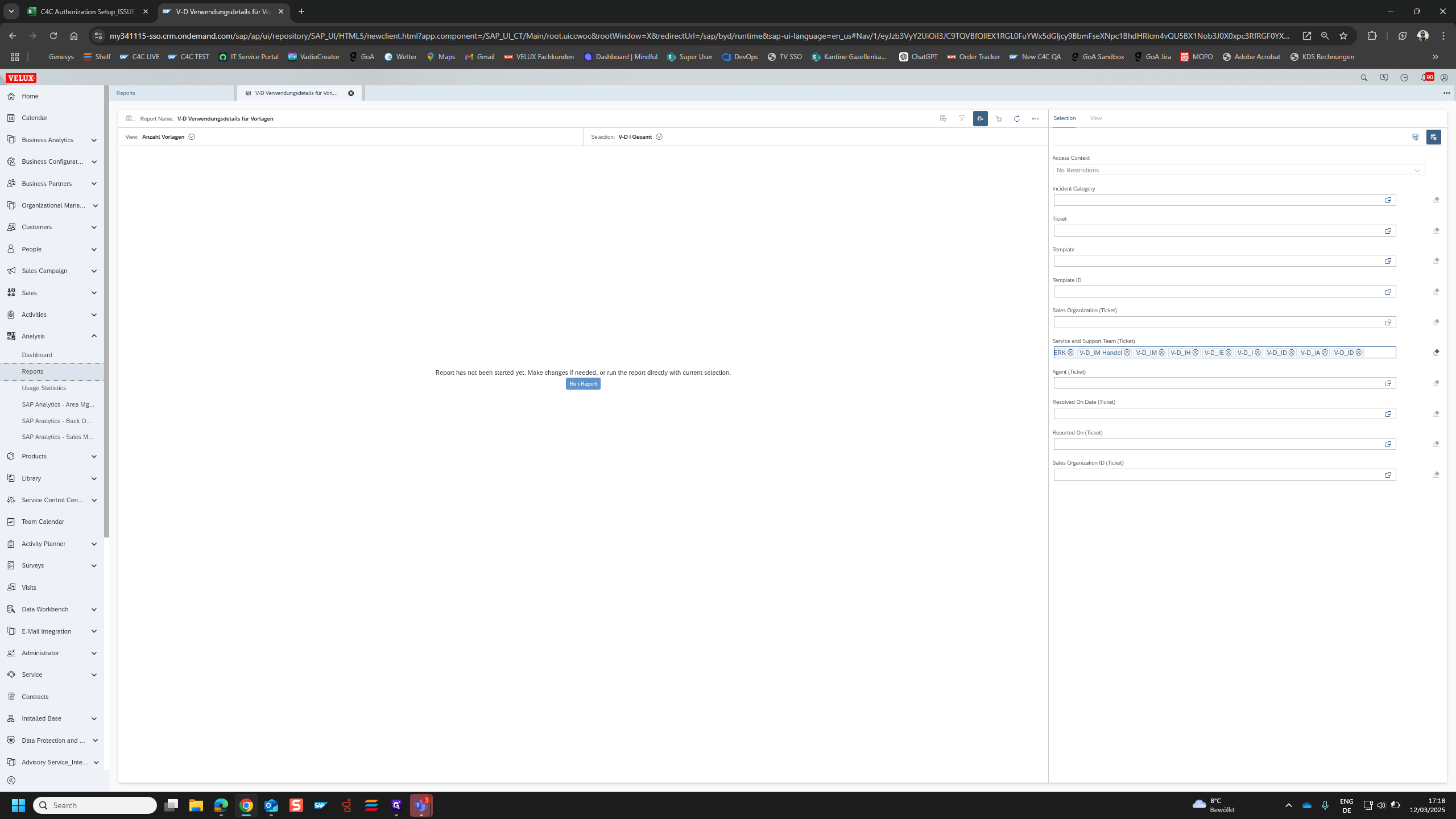
Task: Collapse the Analysis menu section
Action: tap(94, 336)
